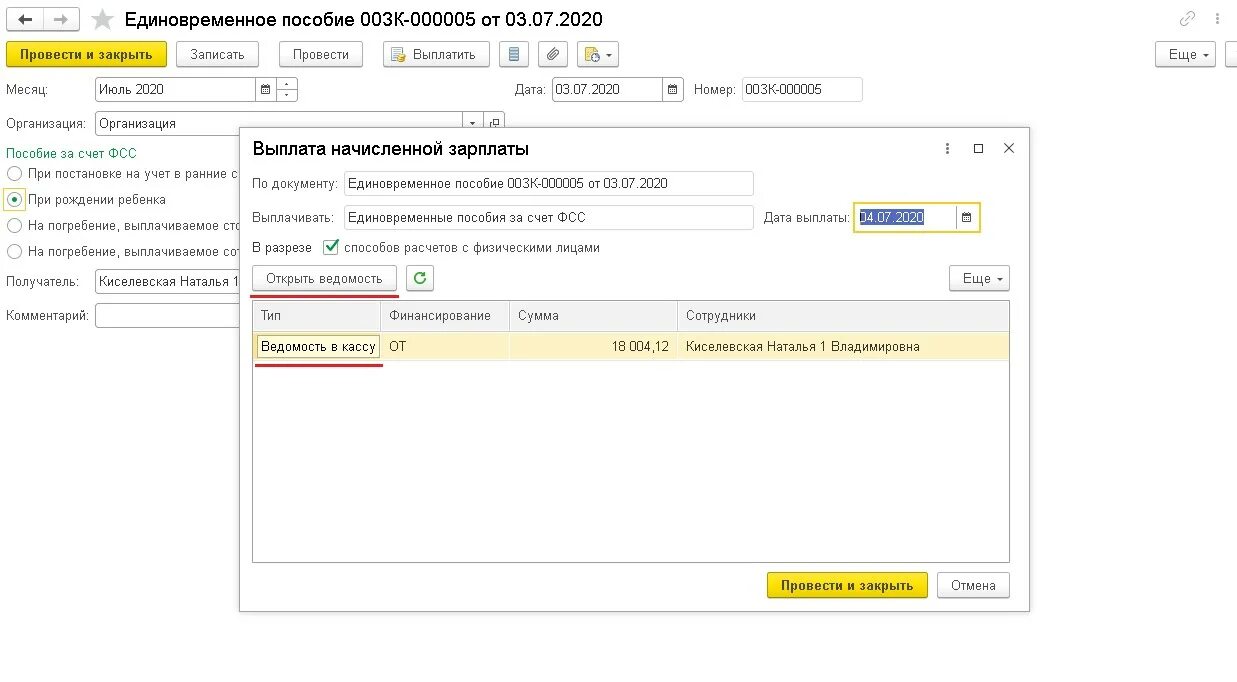Focus the main Дата field 03.07.2020

pyautogui.click(x=607, y=89)
